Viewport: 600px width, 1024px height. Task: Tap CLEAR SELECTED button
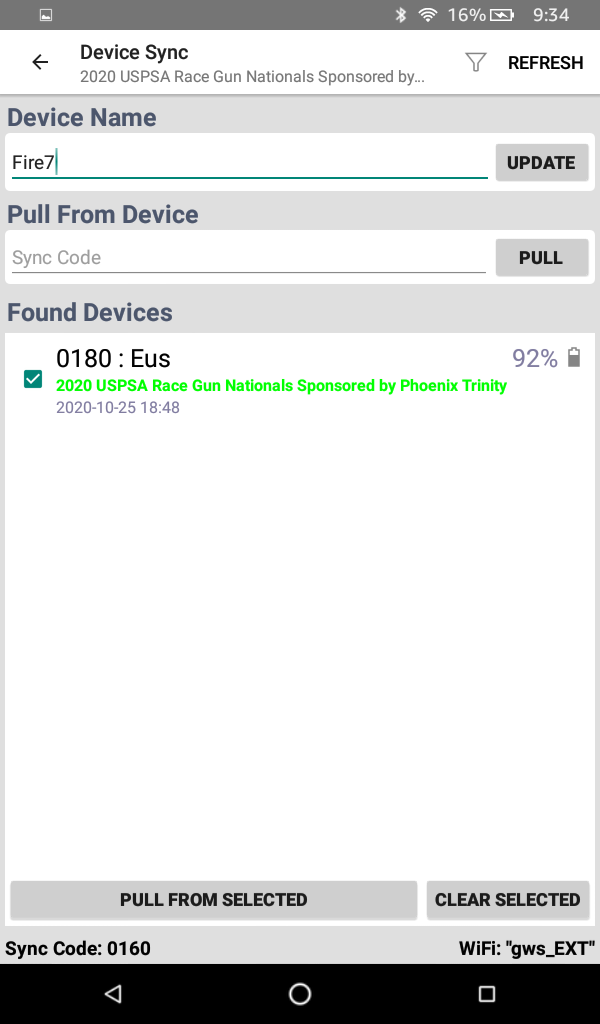coord(507,899)
